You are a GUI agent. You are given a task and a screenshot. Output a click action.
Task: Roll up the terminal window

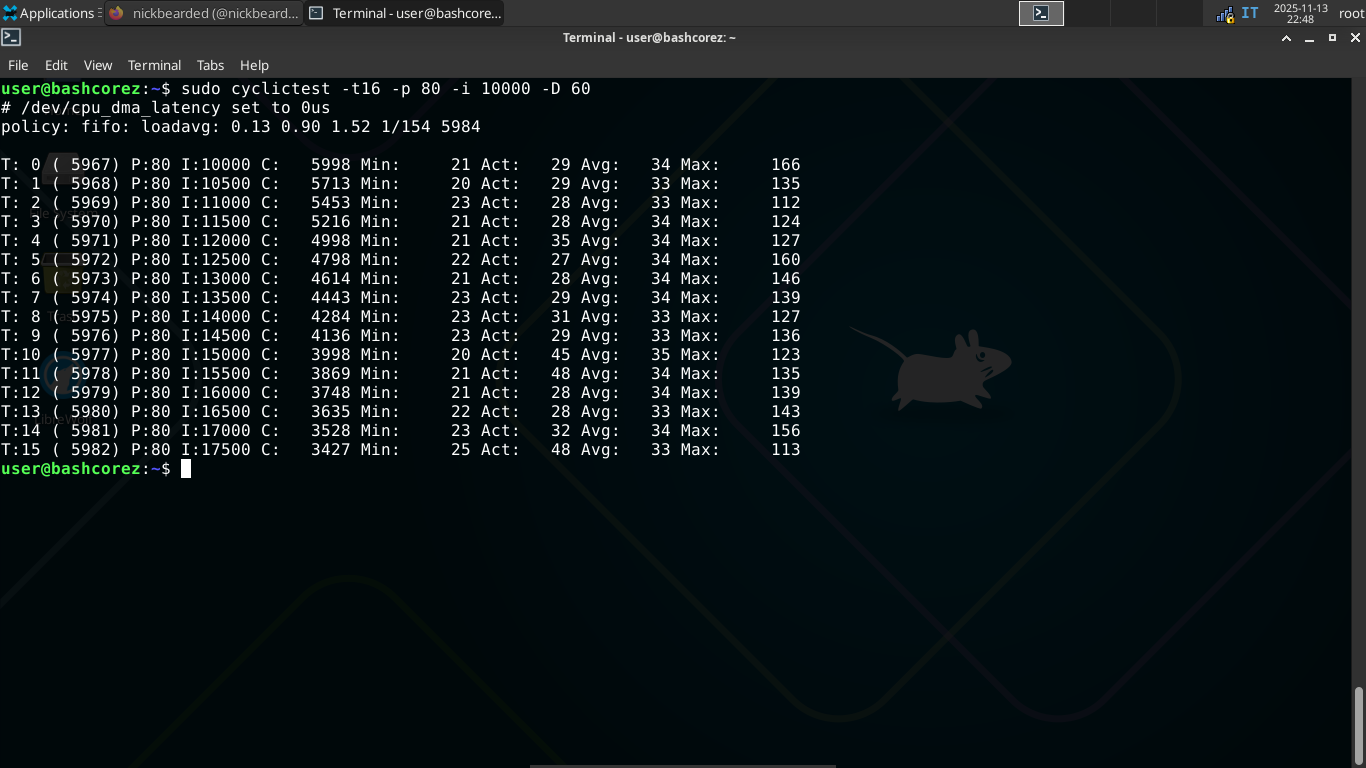click(1287, 38)
